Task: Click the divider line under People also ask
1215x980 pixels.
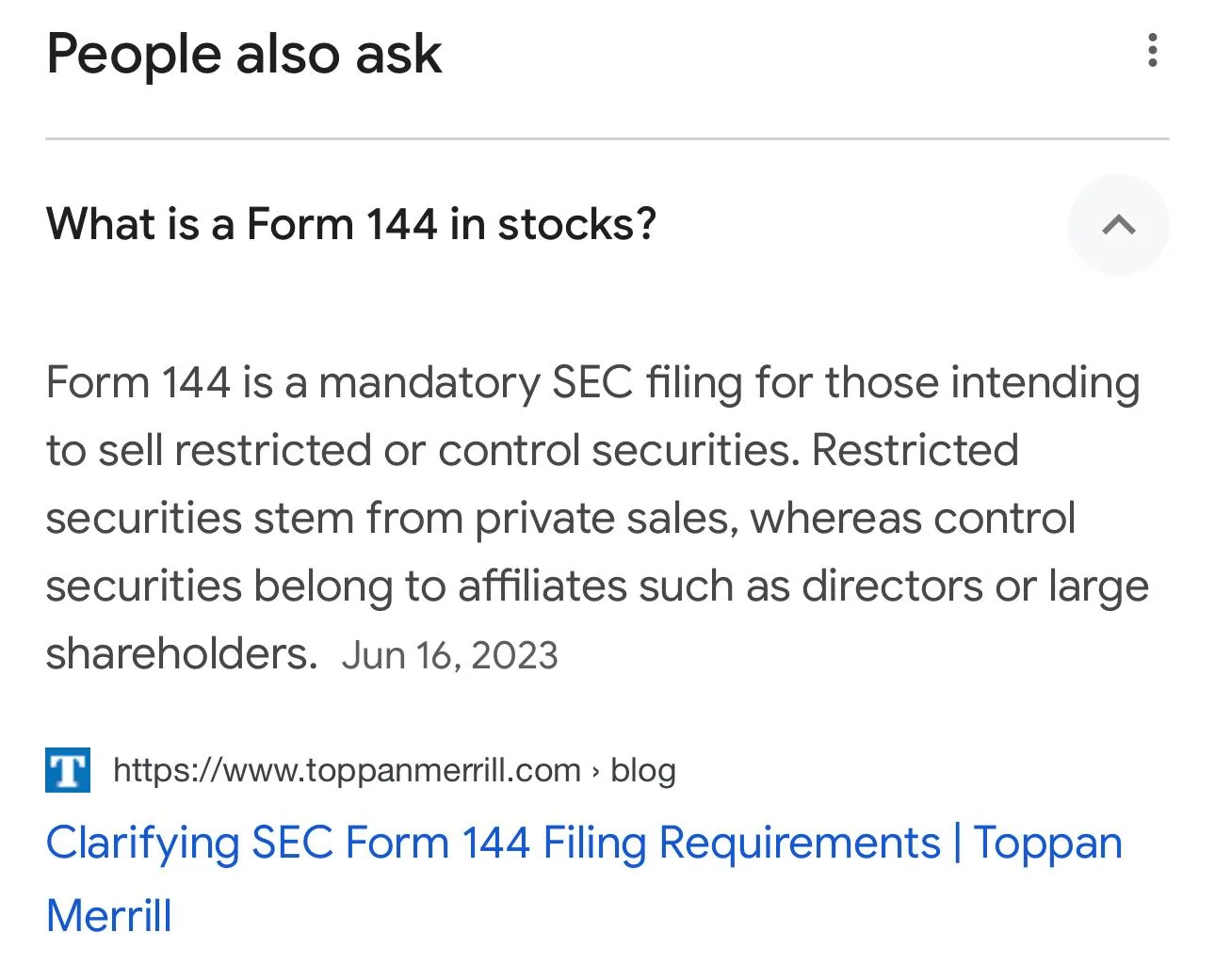Action: (x=607, y=139)
